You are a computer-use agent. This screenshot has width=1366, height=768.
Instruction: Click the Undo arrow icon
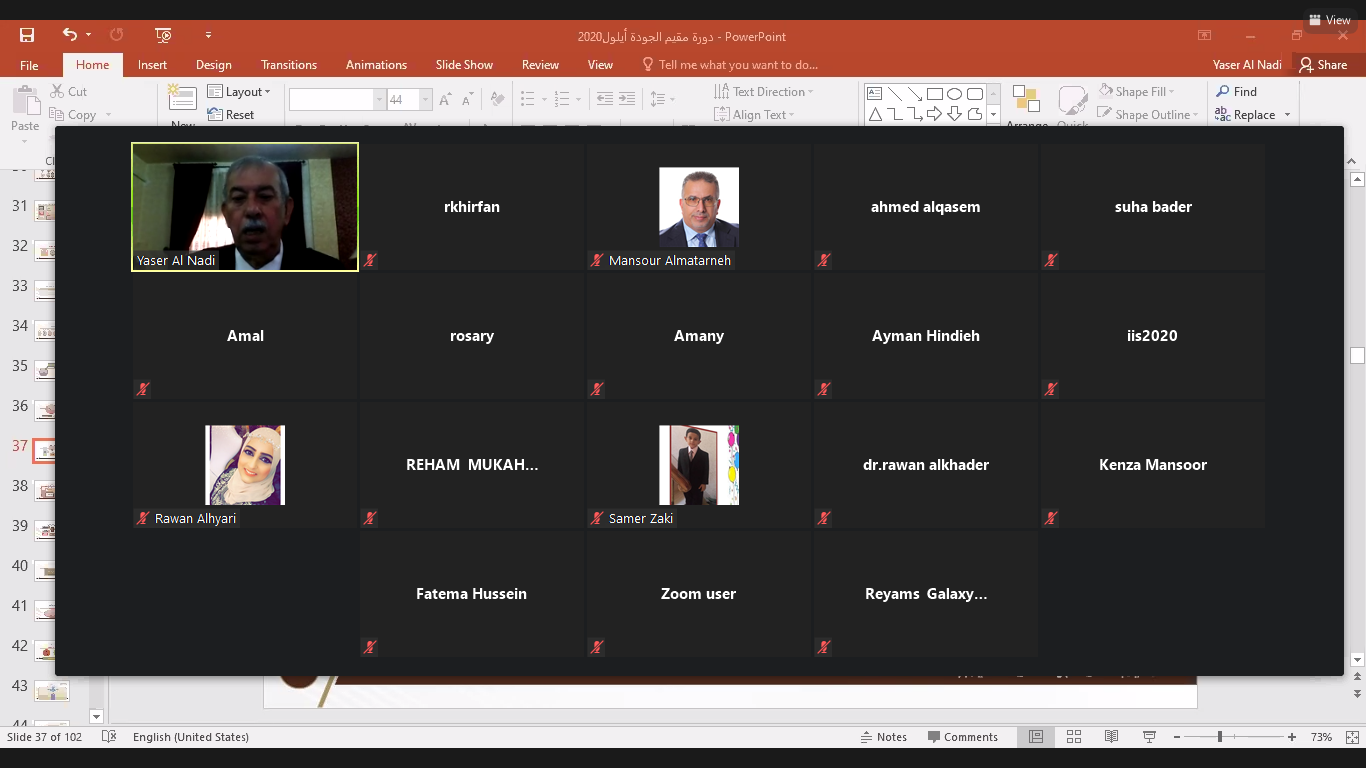pyautogui.click(x=69, y=35)
